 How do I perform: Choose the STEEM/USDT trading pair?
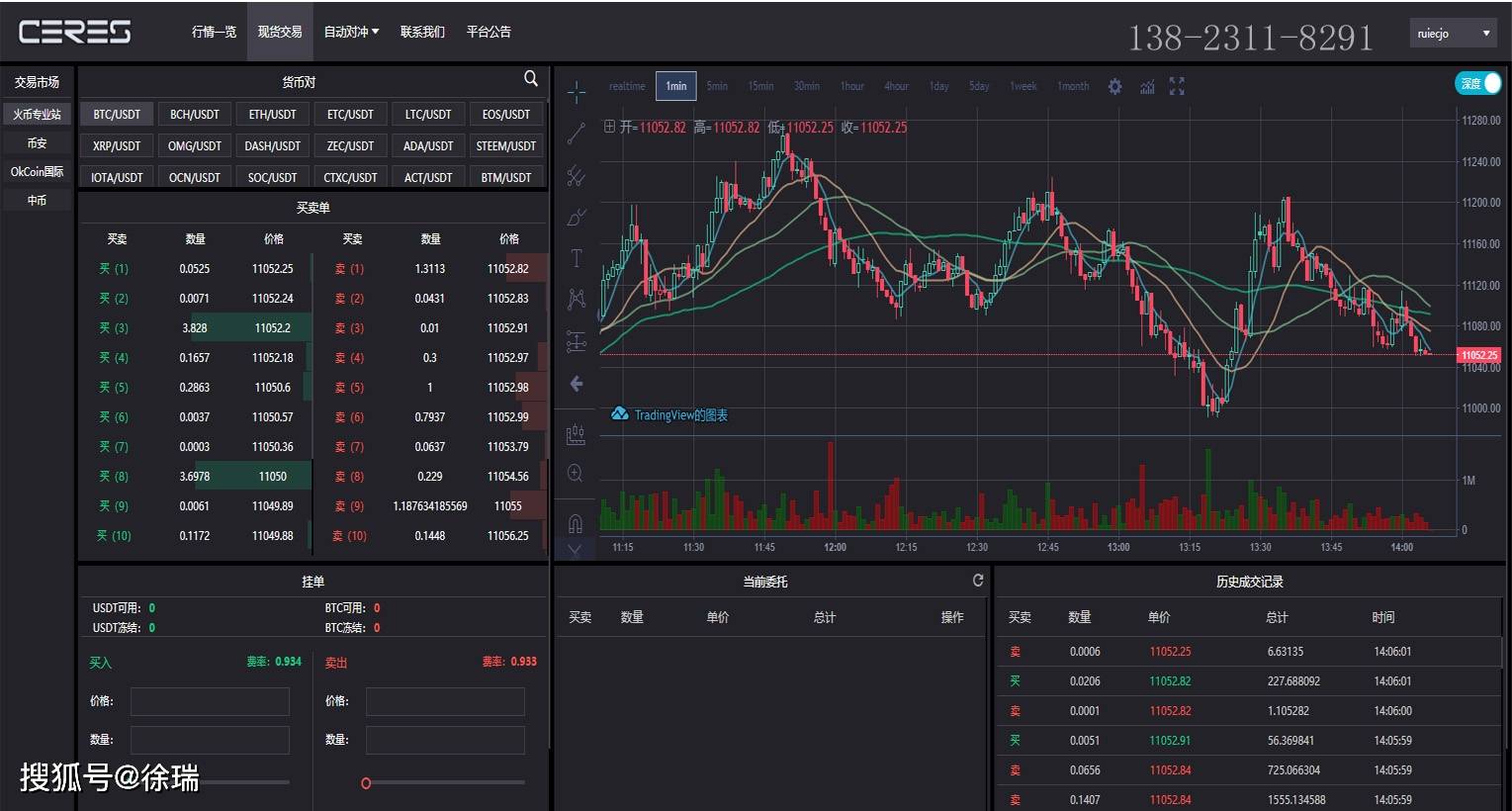[x=506, y=146]
